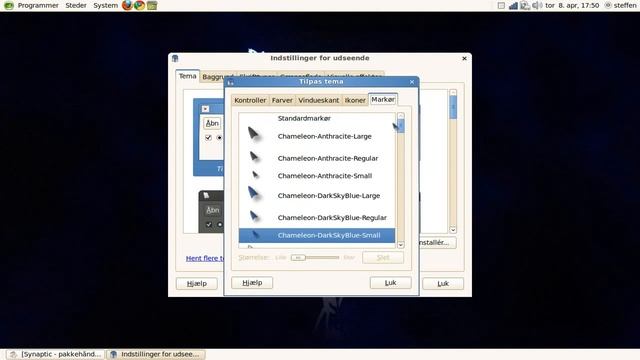Click the Indstillinger for udseende title icon
The width and height of the screenshot is (640, 360).
(x=175, y=58)
